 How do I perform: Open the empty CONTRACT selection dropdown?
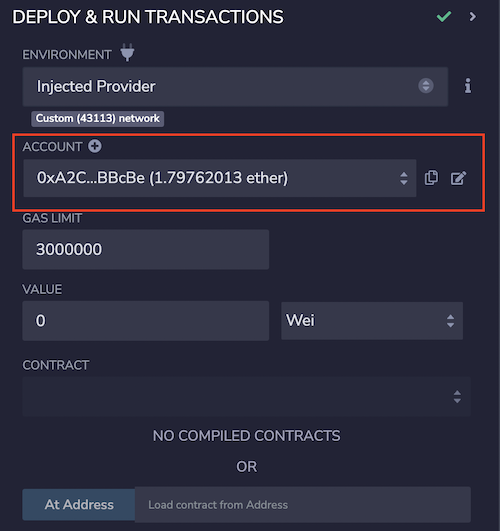(247, 397)
